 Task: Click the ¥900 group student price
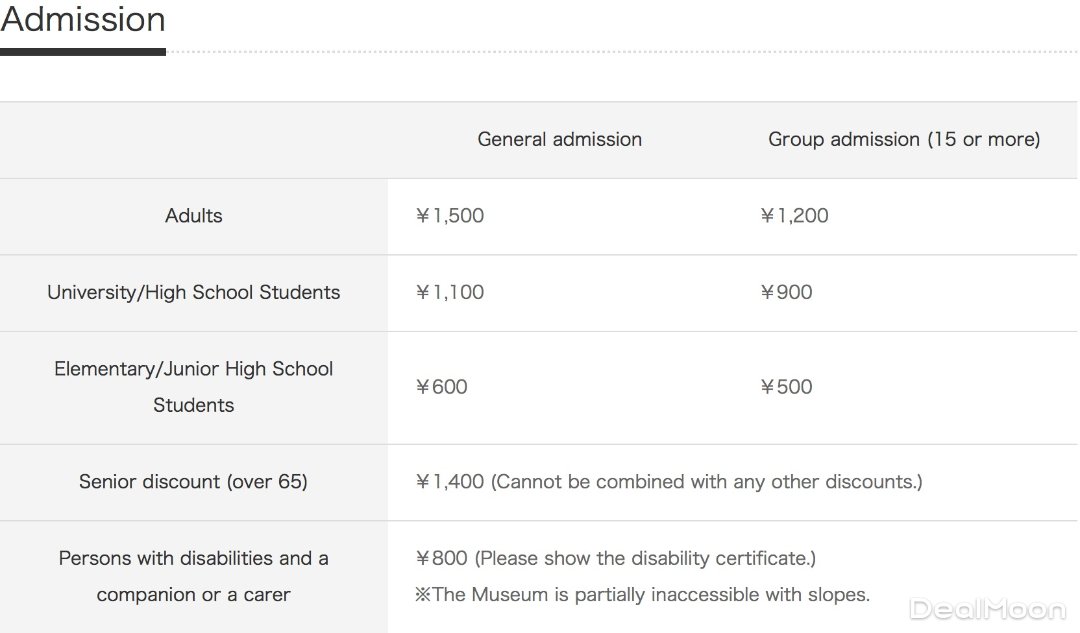(x=786, y=293)
